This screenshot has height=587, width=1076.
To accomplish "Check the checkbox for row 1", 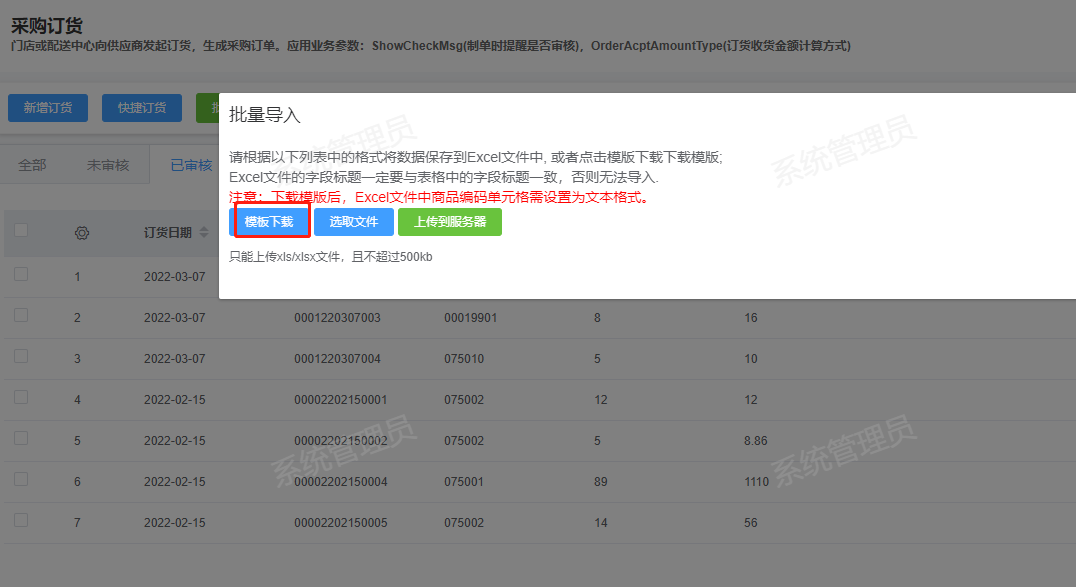I will pyautogui.click(x=21, y=275).
